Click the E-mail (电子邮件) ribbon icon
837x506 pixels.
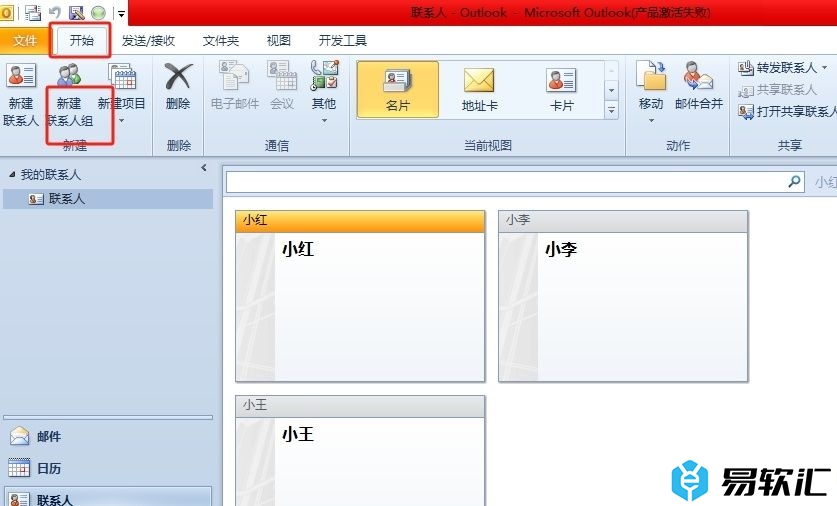(234, 75)
